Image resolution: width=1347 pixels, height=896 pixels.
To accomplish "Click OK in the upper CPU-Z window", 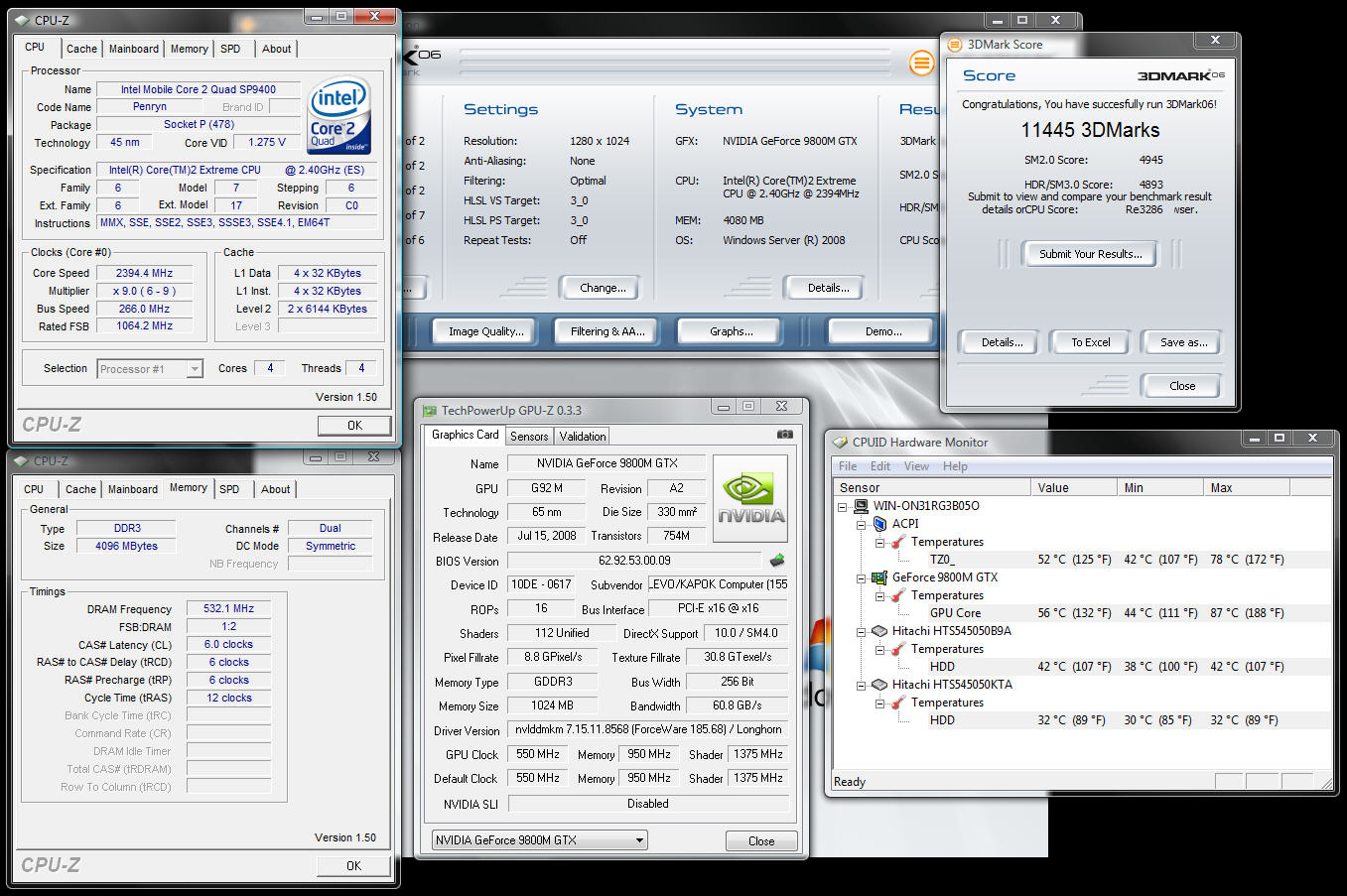I will coord(354,426).
